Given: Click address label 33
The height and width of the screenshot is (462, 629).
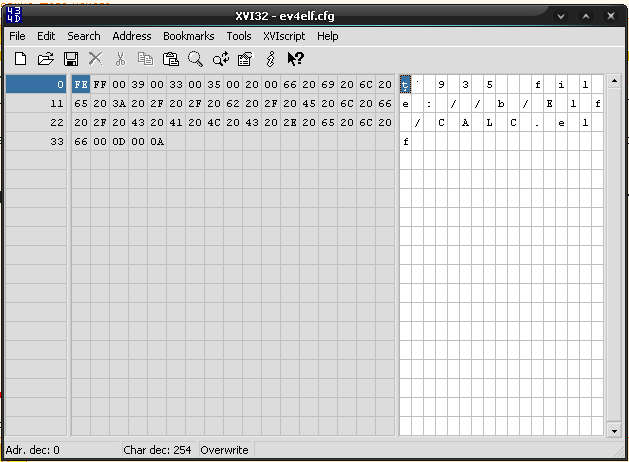Looking at the screenshot, I should click(36, 142).
